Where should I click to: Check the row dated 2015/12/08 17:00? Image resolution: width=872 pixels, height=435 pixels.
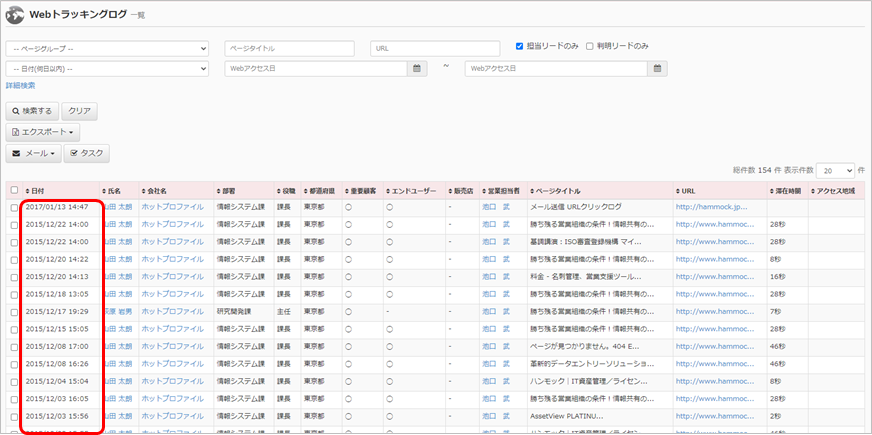[14, 347]
